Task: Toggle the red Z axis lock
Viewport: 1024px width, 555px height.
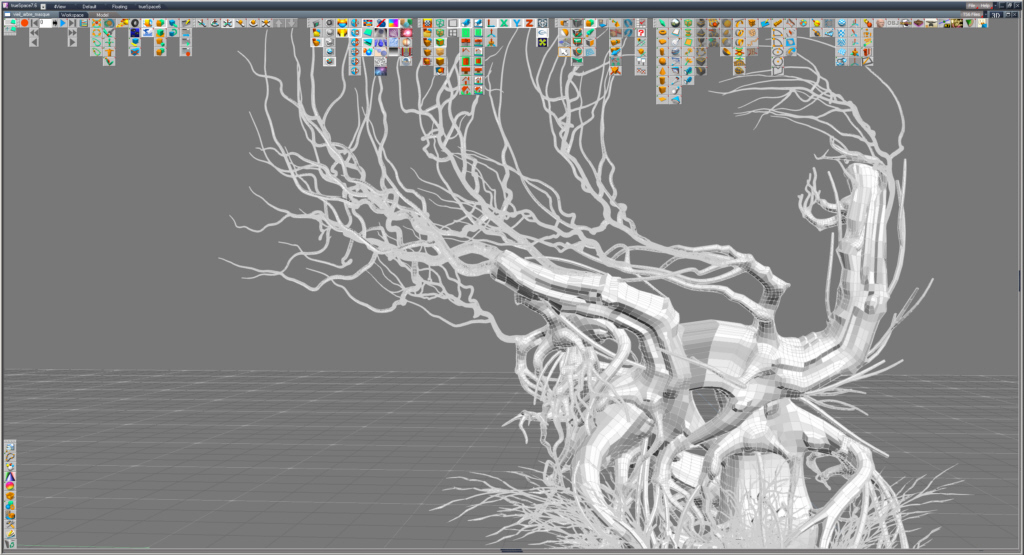Action: tap(530, 23)
